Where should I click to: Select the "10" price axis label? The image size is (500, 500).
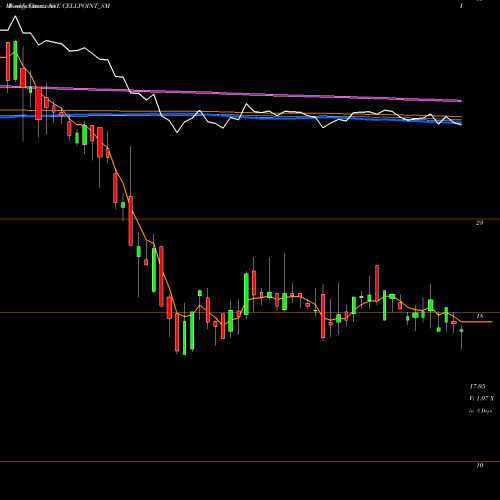click(x=479, y=465)
